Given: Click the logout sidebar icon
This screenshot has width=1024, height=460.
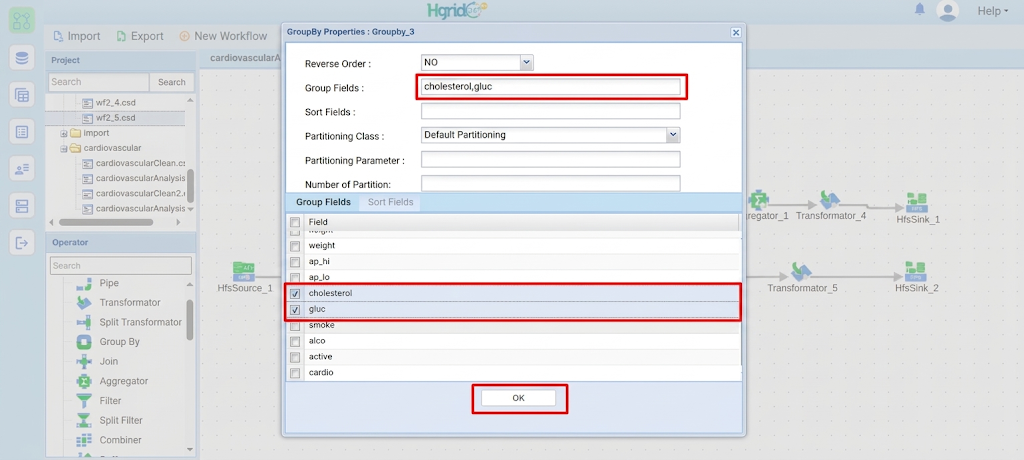Looking at the screenshot, I should [22, 244].
